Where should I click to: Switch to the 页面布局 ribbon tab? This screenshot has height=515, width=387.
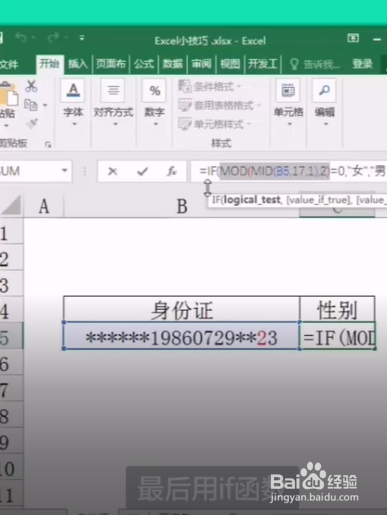click(111, 63)
